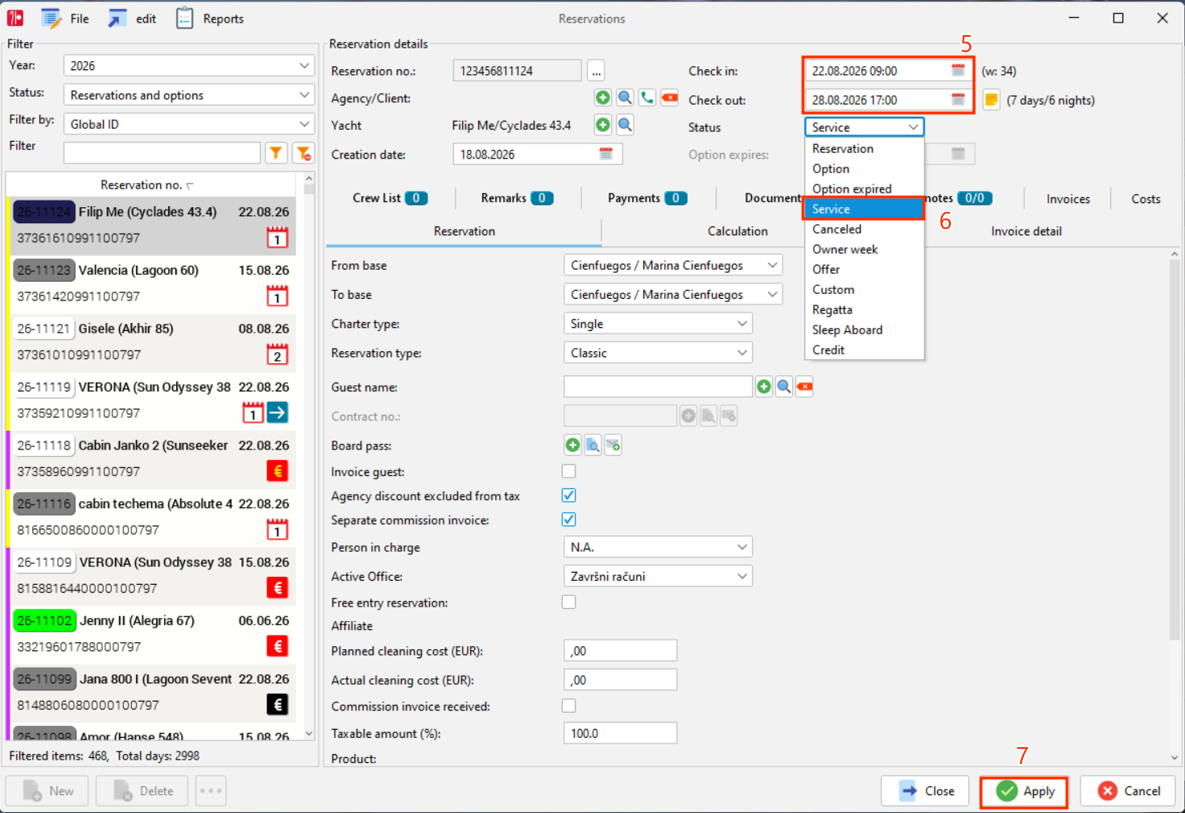Open reservation number ellipsis button
Screen dimensions: 1185x813
(x=596, y=71)
